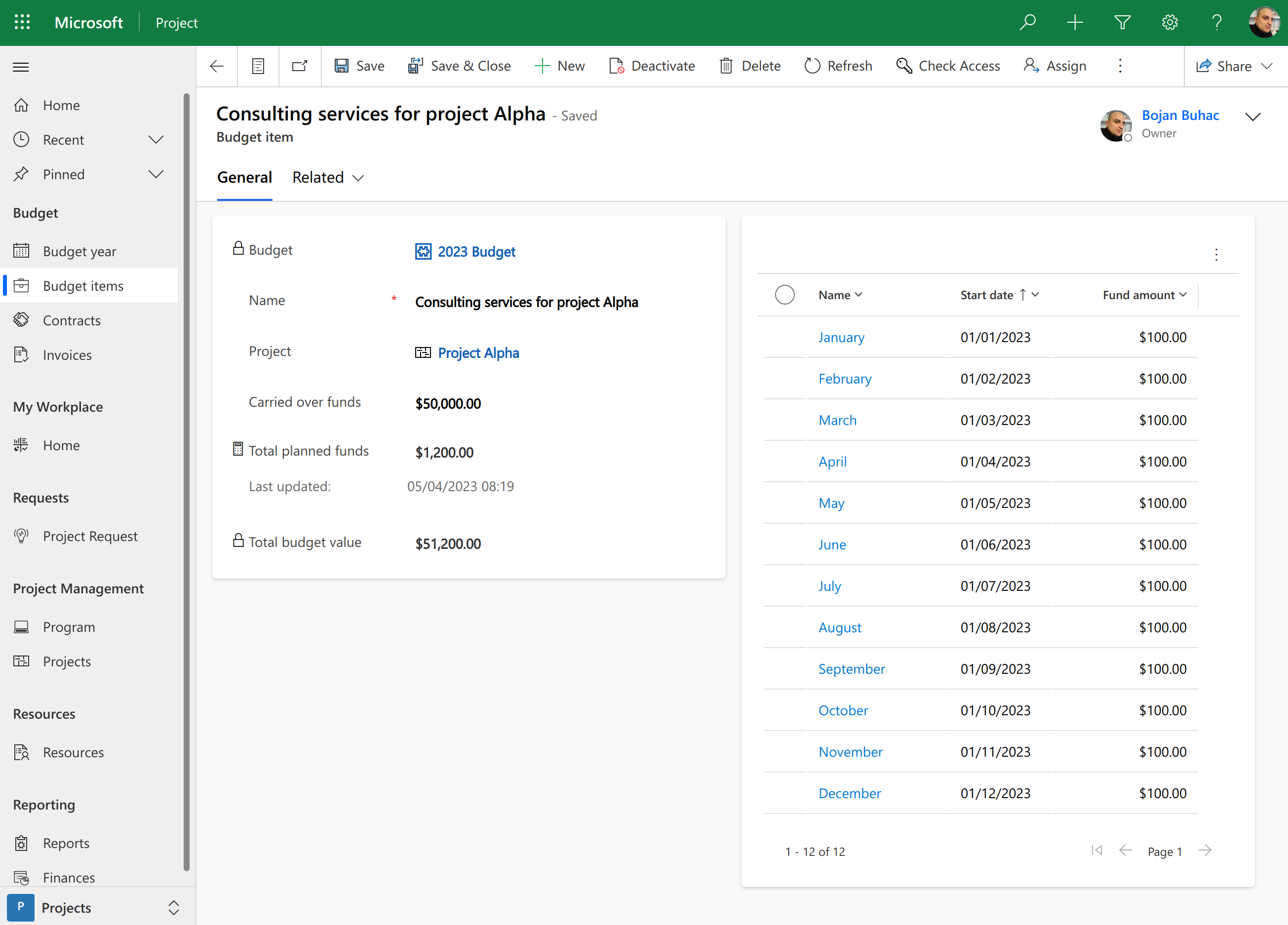The image size is (1288, 925).
Task: Open the command bar overflow menu
Action: 1120,66
